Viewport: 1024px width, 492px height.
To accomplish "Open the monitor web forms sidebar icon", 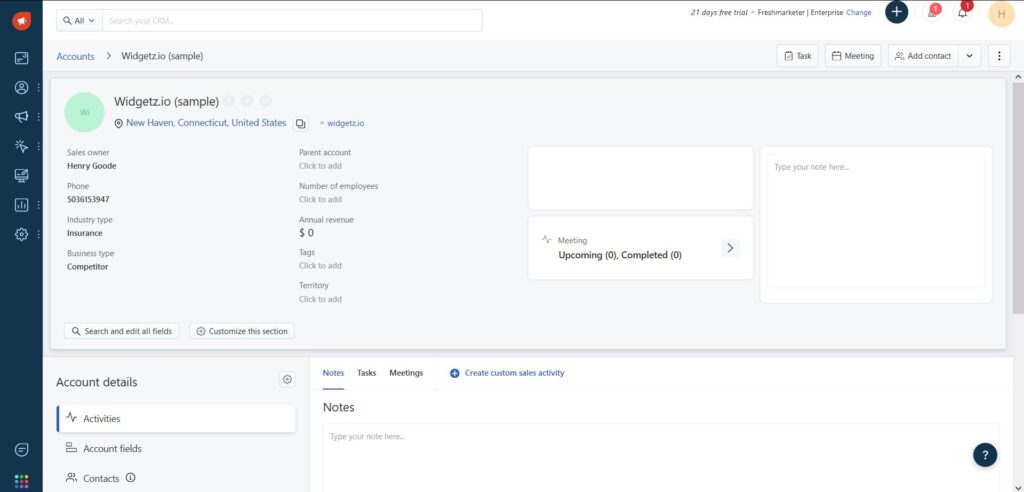I will pyautogui.click(x=22, y=176).
